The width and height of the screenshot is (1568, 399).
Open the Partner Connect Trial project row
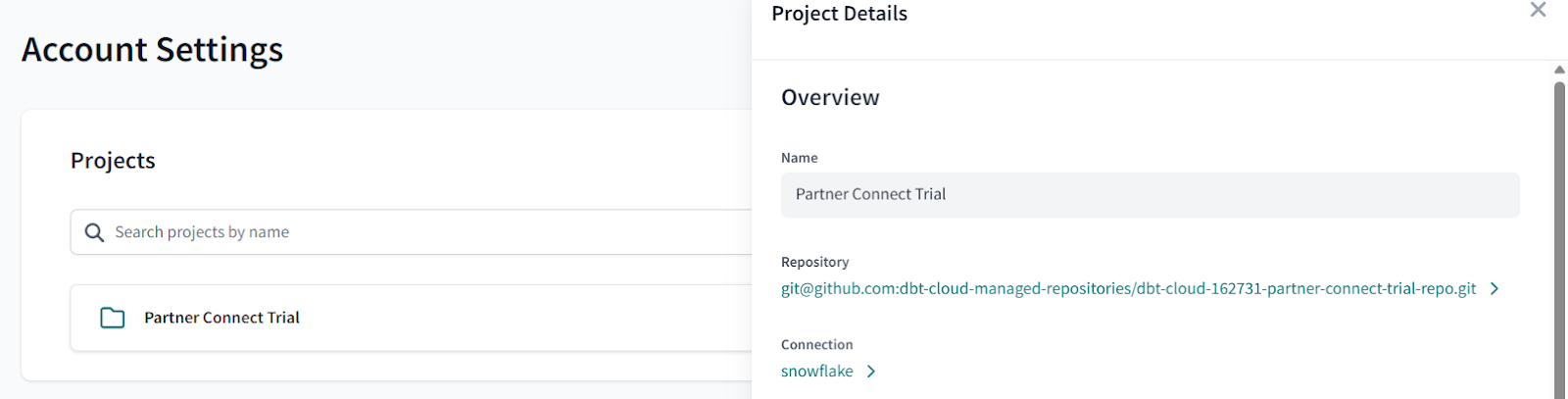pos(412,318)
